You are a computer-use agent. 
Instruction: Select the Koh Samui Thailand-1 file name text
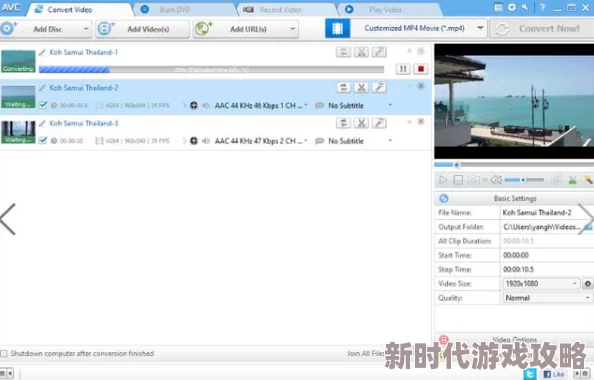83,52
